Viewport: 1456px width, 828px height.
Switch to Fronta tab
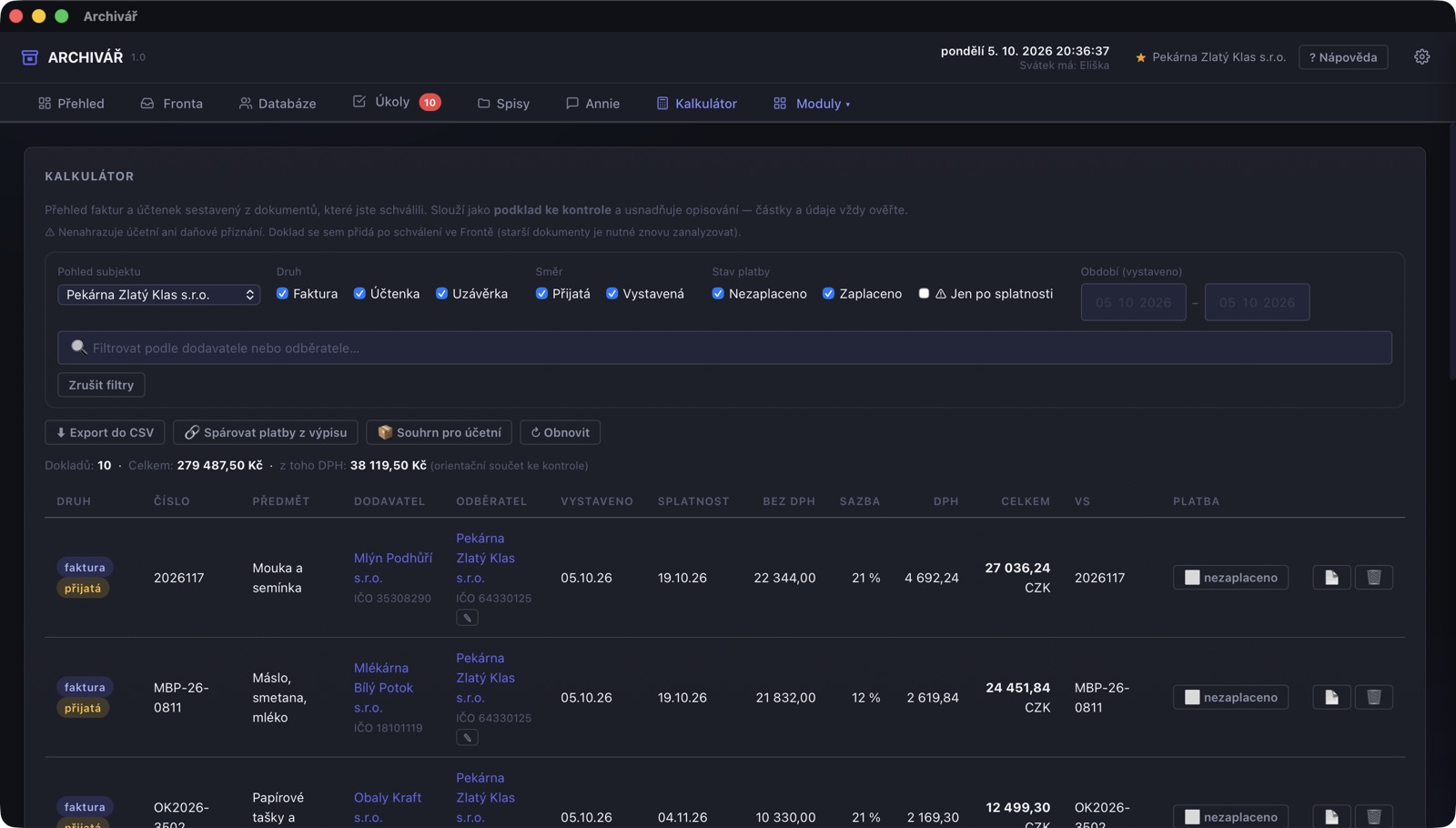click(171, 104)
